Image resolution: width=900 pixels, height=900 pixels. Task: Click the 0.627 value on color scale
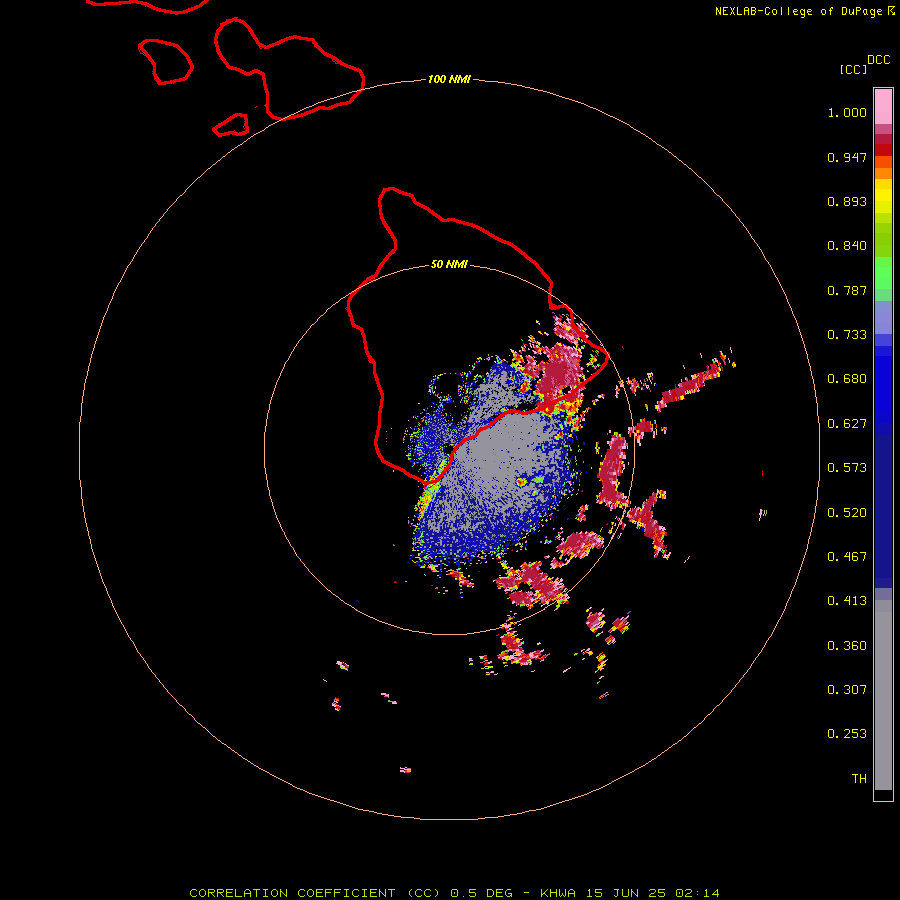click(847, 424)
